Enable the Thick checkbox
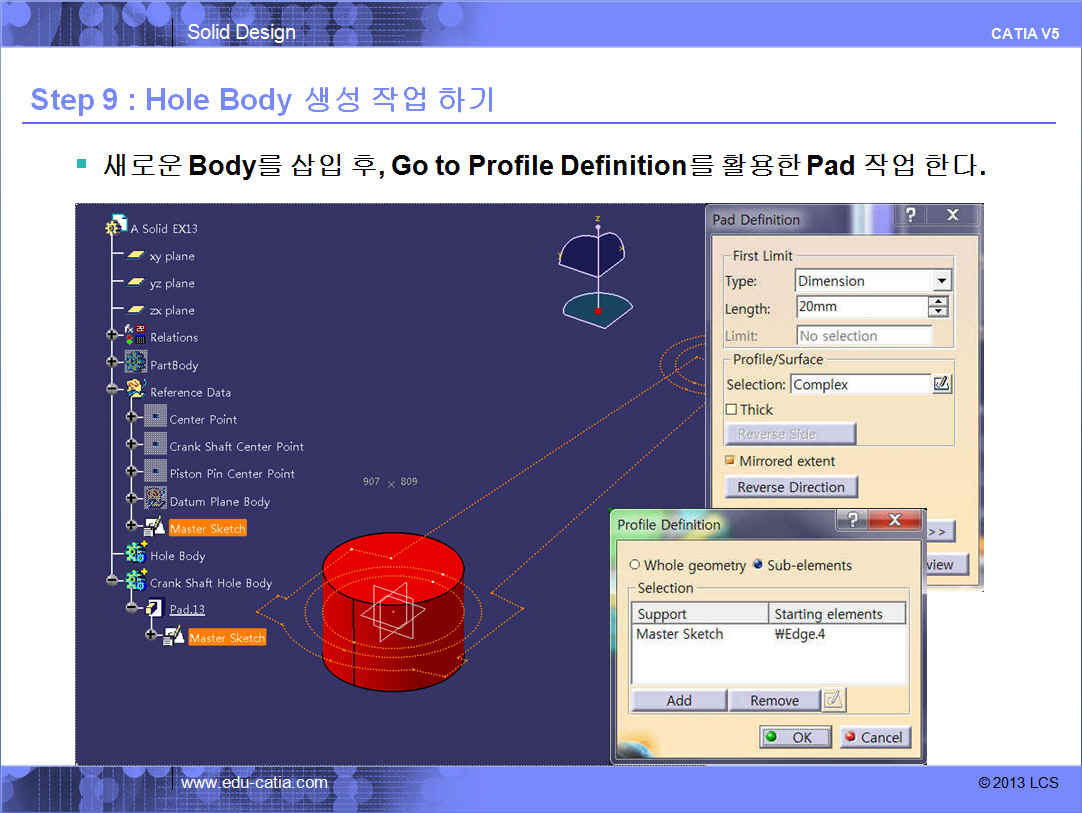 [731, 409]
